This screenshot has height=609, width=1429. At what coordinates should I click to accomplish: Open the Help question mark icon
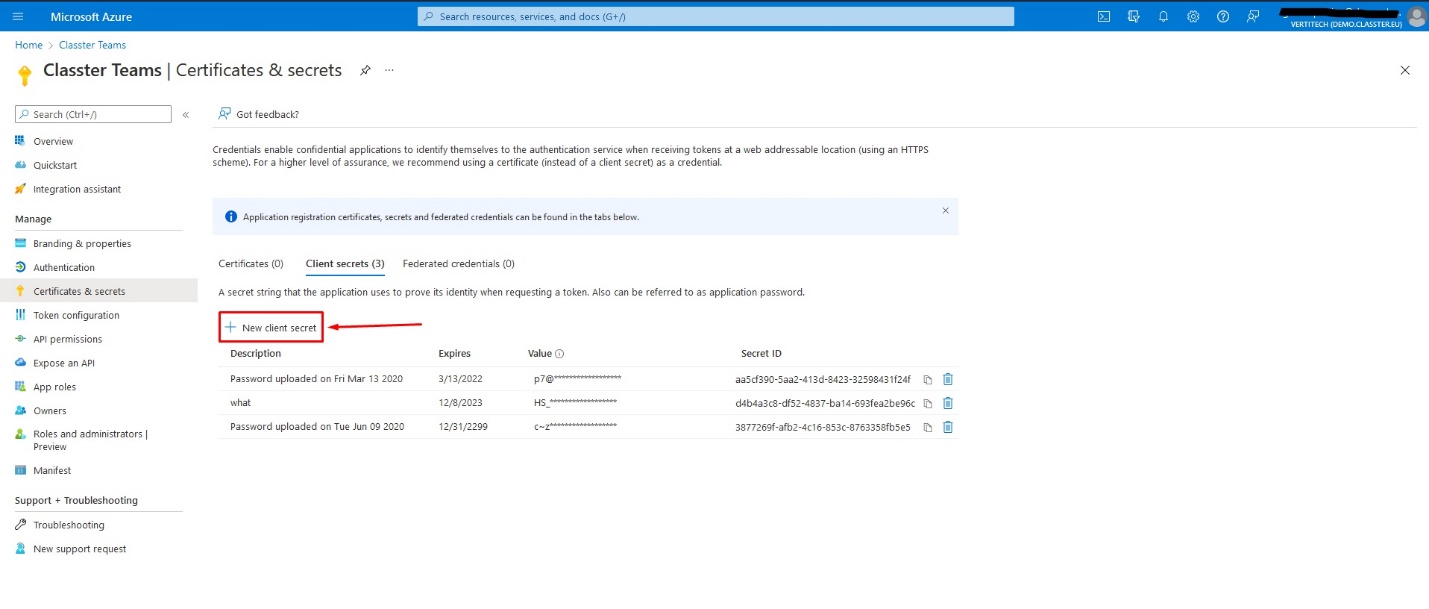click(1223, 16)
